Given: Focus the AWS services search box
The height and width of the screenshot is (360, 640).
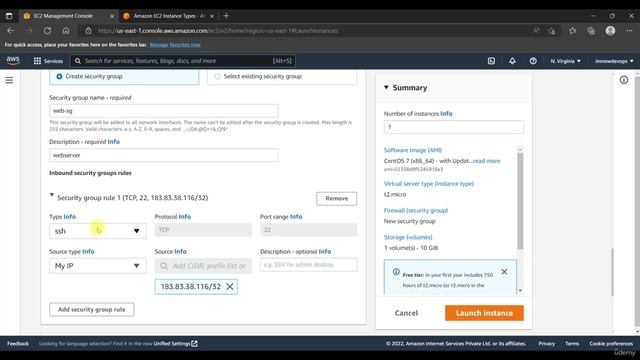Looking at the screenshot, I should pyautogui.click(x=183, y=61).
